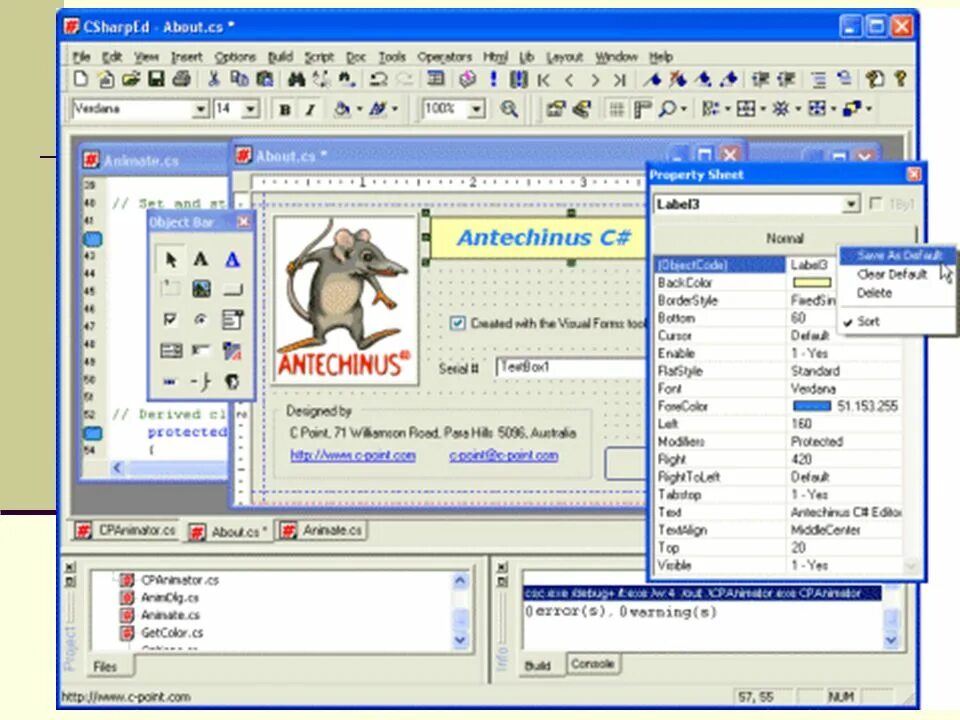The width and height of the screenshot is (960, 720).
Task: Select the list box tool in Object Bar
Action: click(232, 319)
